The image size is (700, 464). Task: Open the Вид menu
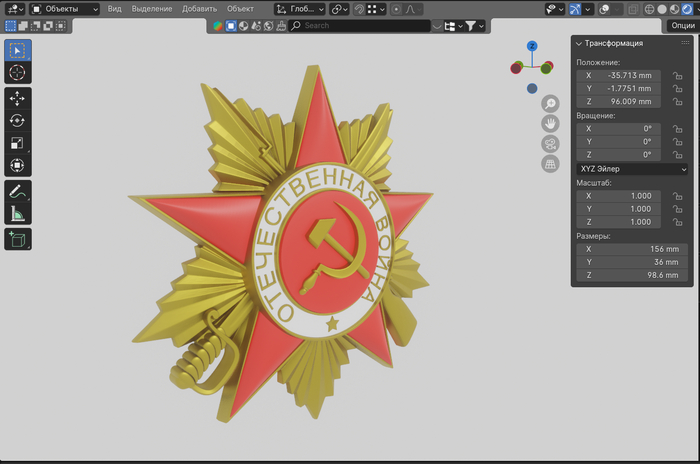point(114,9)
